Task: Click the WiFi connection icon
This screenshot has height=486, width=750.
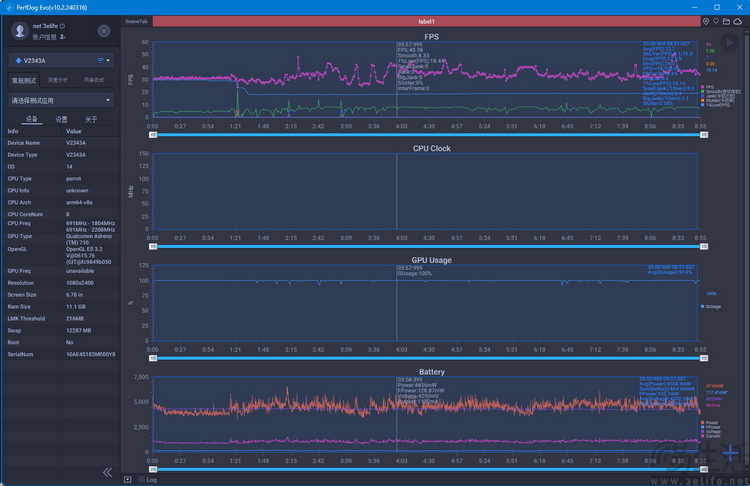Action: (x=100, y=60)
